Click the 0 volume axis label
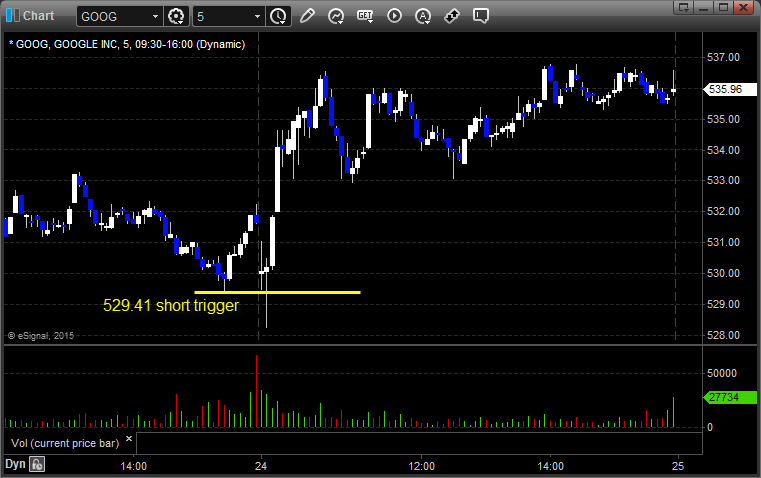761x478 pixels. click(x=710, y=428)
